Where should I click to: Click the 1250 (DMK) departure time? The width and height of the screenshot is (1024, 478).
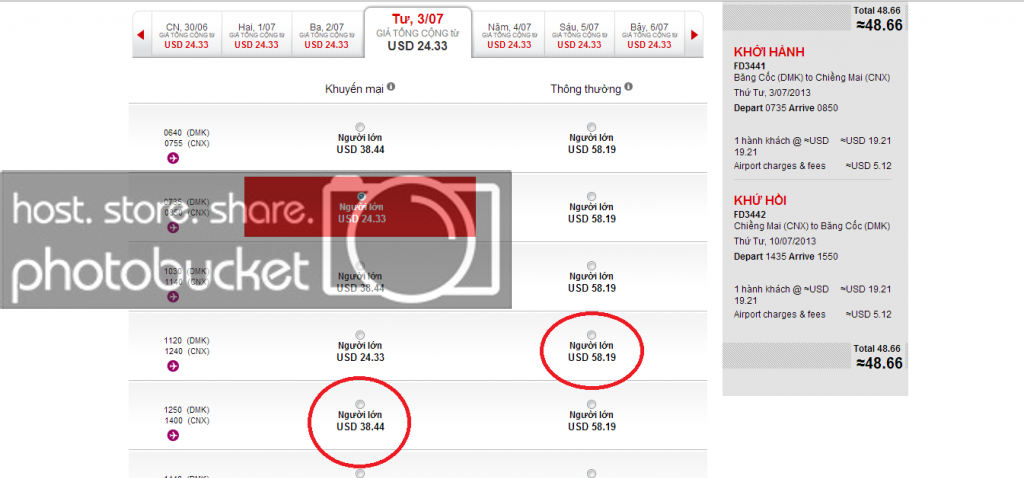click(186, 409)
